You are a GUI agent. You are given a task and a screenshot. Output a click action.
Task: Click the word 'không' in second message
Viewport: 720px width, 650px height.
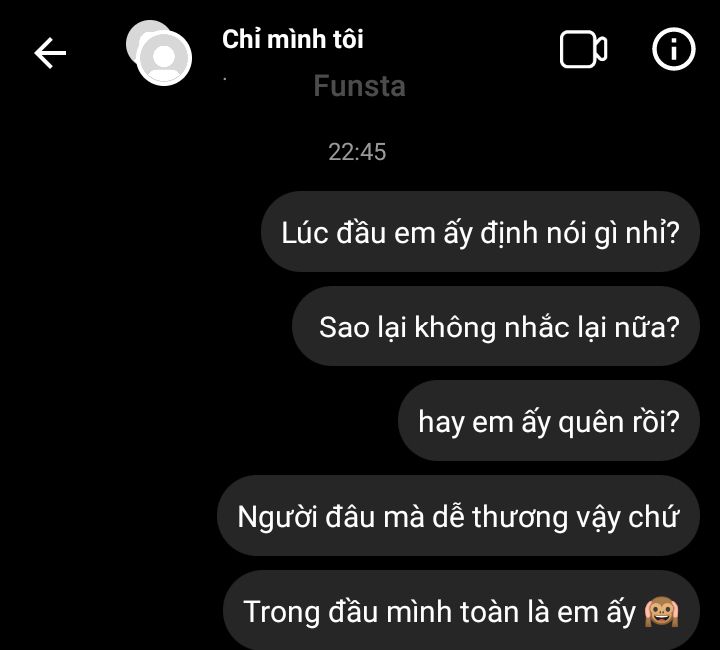[x=455, y=328]
